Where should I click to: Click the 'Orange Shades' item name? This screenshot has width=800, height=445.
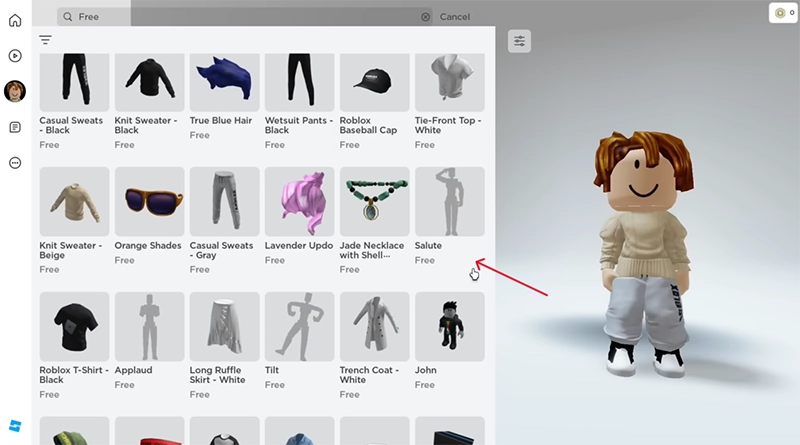point(148,245)
